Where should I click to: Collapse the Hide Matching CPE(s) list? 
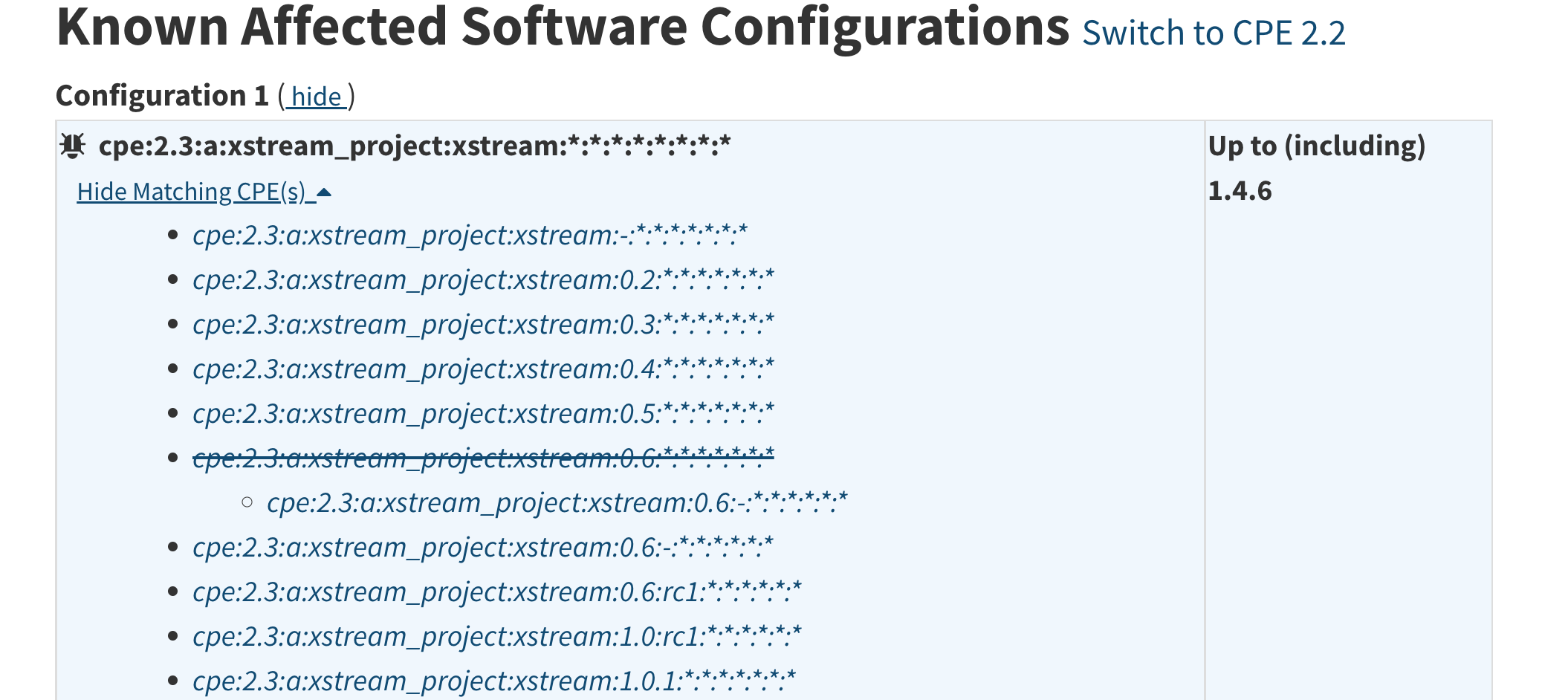click(x=195, y=192)
